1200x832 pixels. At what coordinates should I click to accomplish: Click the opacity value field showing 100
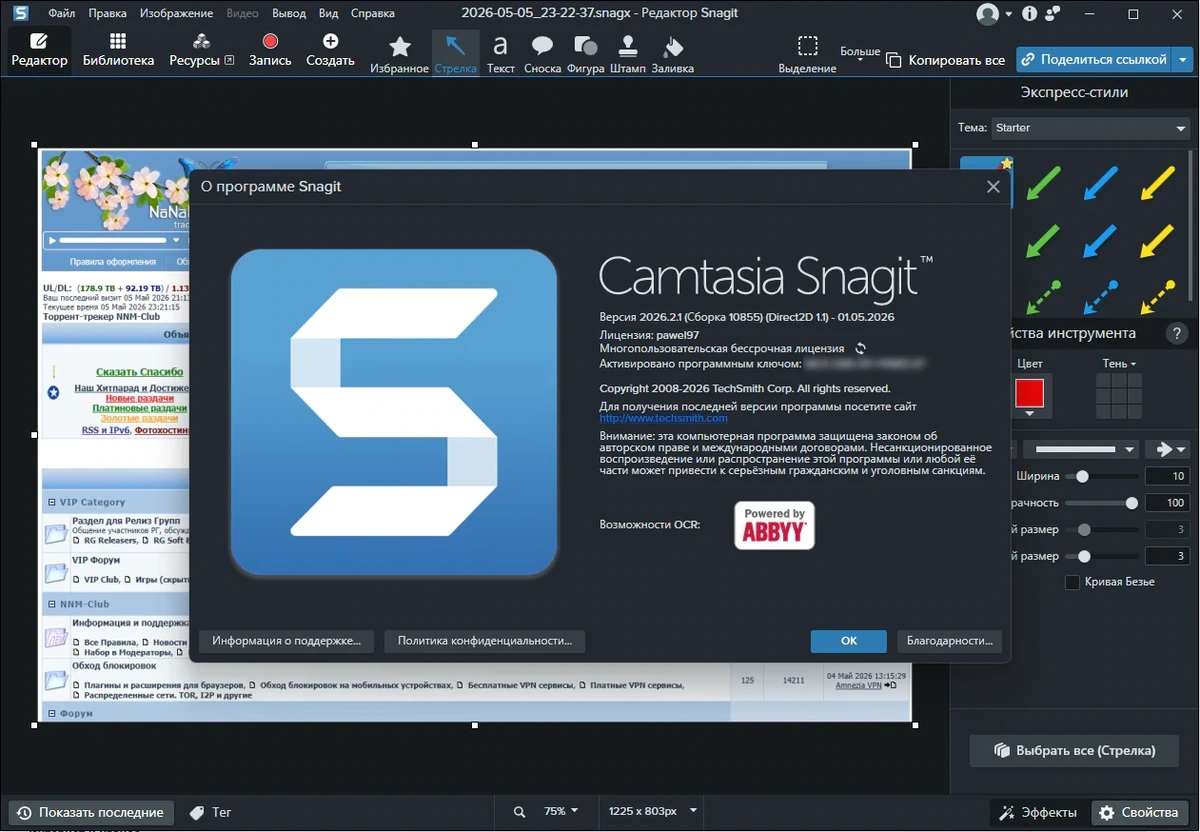click(1166, 503)
